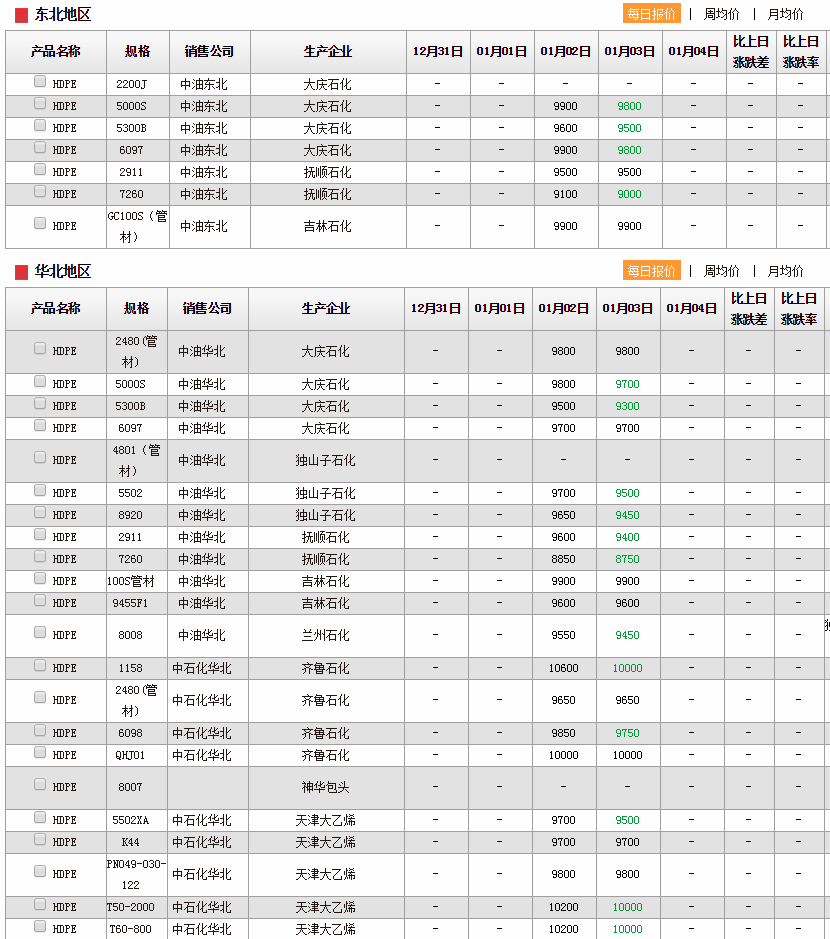Click 产品名称 header in 东北地区 table
The width and height of the screenshot is (830, 939).
56,52
